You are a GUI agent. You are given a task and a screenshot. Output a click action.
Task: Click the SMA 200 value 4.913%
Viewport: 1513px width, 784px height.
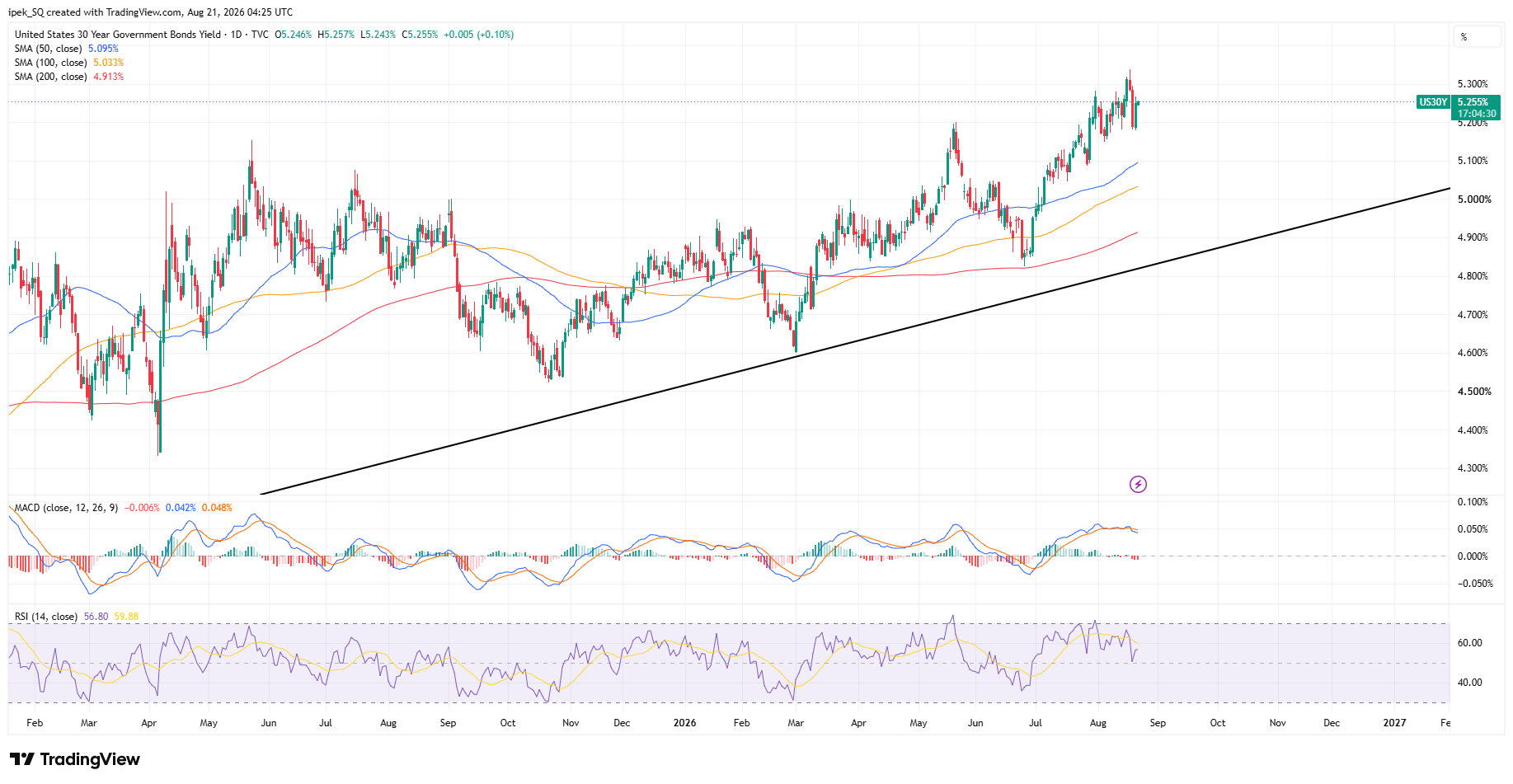109,77
